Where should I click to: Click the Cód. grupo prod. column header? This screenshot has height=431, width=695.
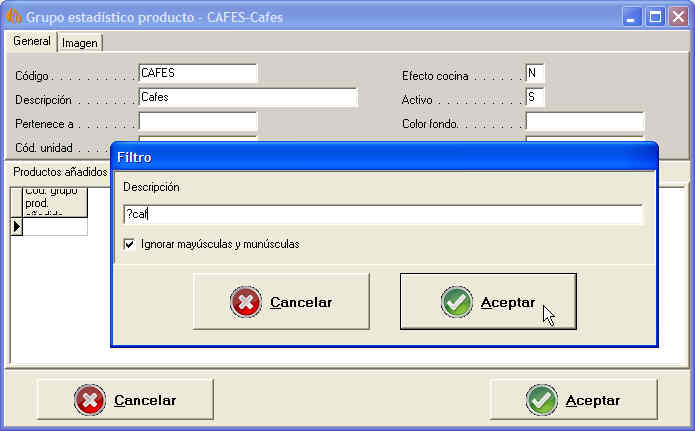tap(55, 201)
